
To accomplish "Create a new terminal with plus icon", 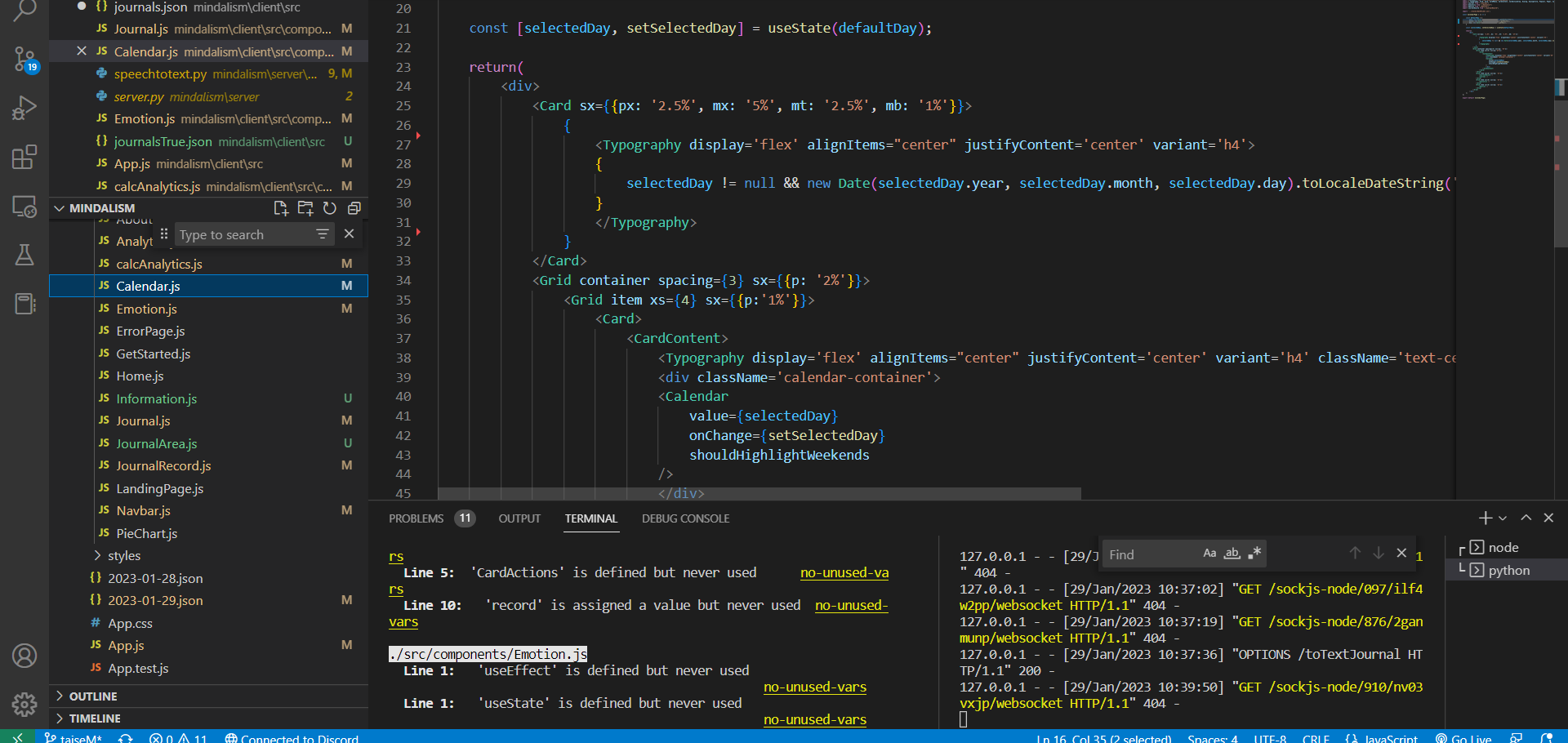I will pyautogui.click(x=1486, y=518).
